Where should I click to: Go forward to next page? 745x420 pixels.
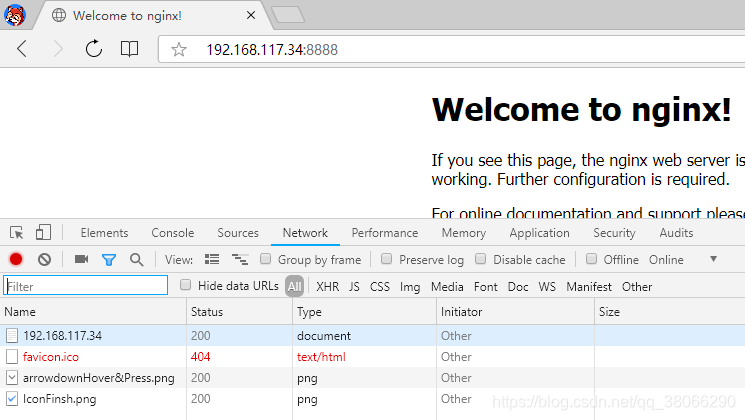click(x=58, y=48)
